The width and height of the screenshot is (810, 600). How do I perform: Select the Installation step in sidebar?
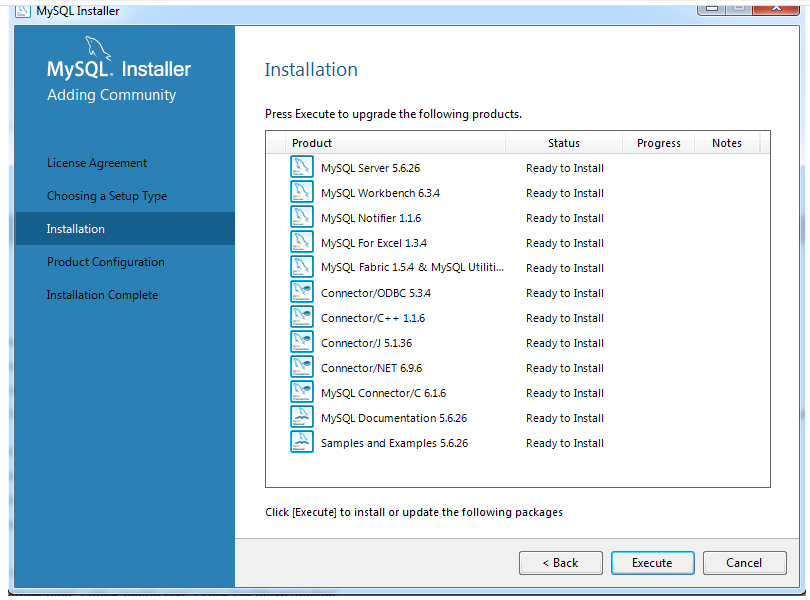pos(125,228)
